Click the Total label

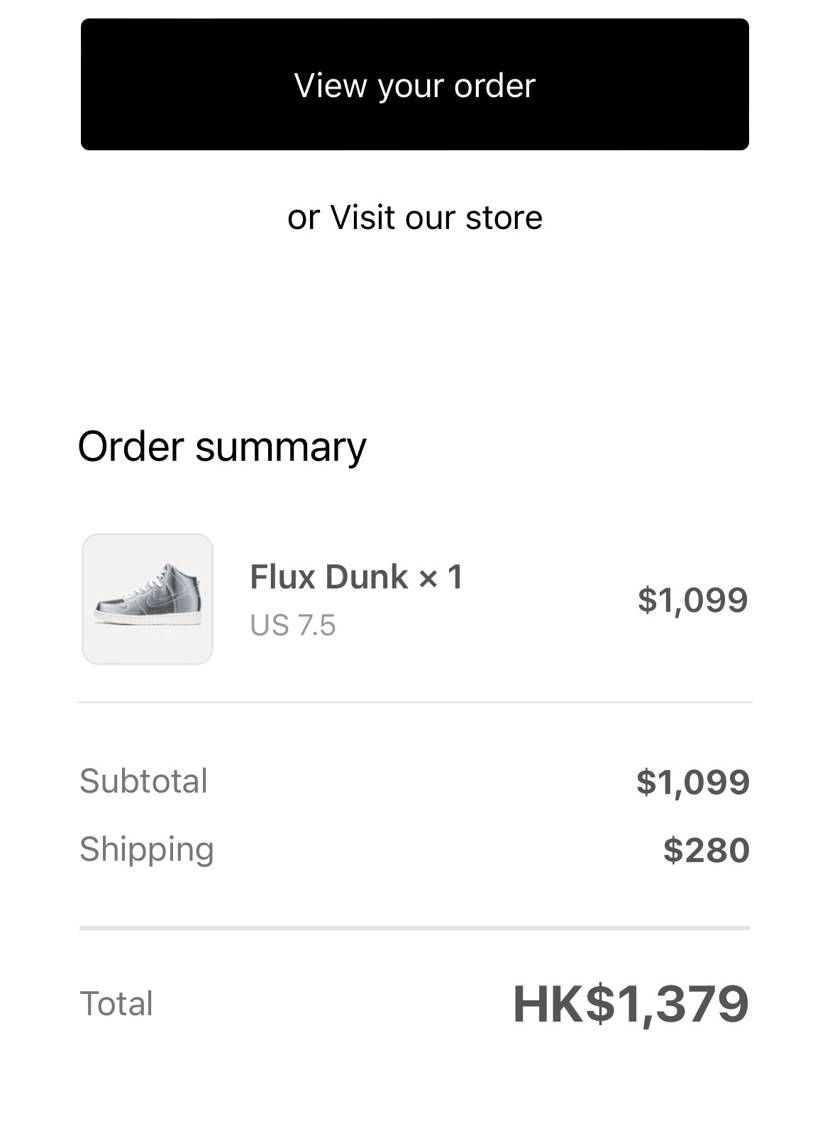pyautogui.click(x=116, y=1003)
